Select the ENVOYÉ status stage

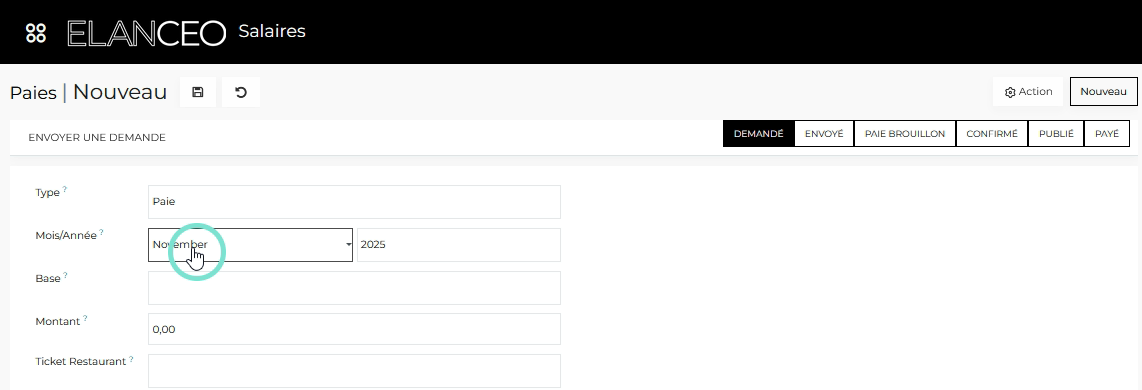click(824, 134)
